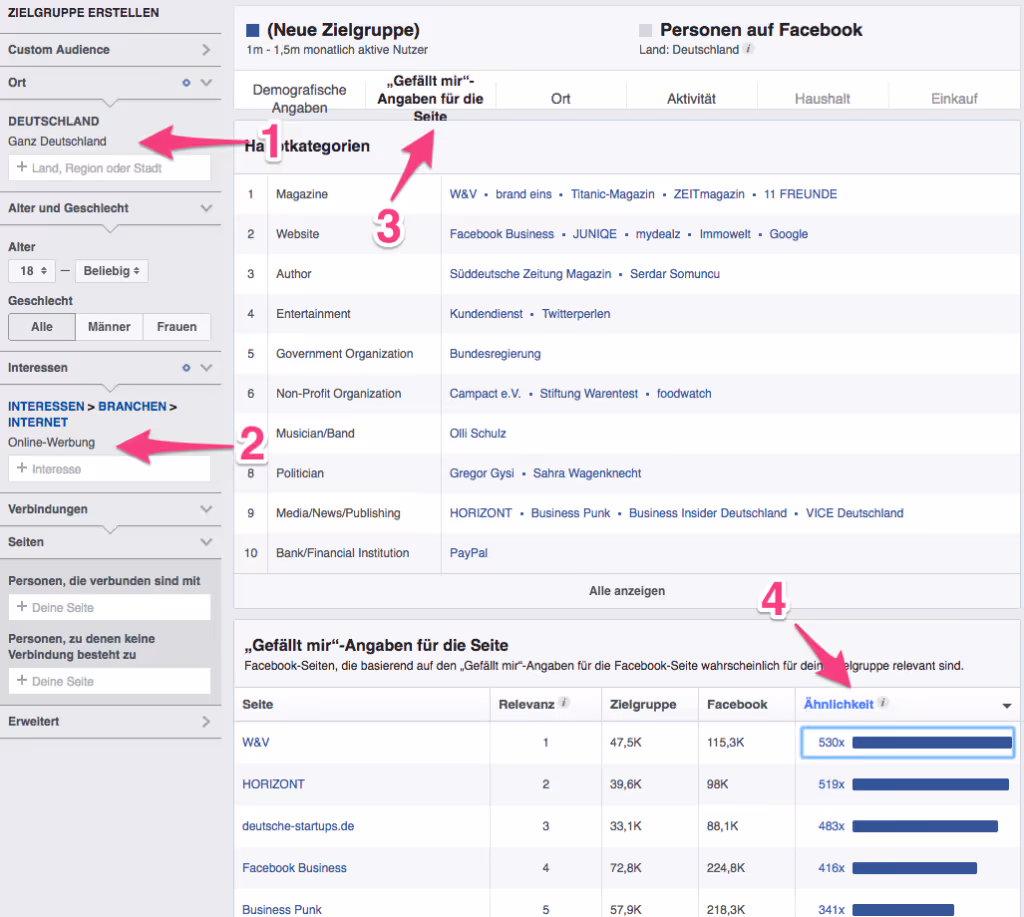Open the minimum age dropdown showing 18
This screenshot has width=1024, height=917.
click(x=32, y=270)
